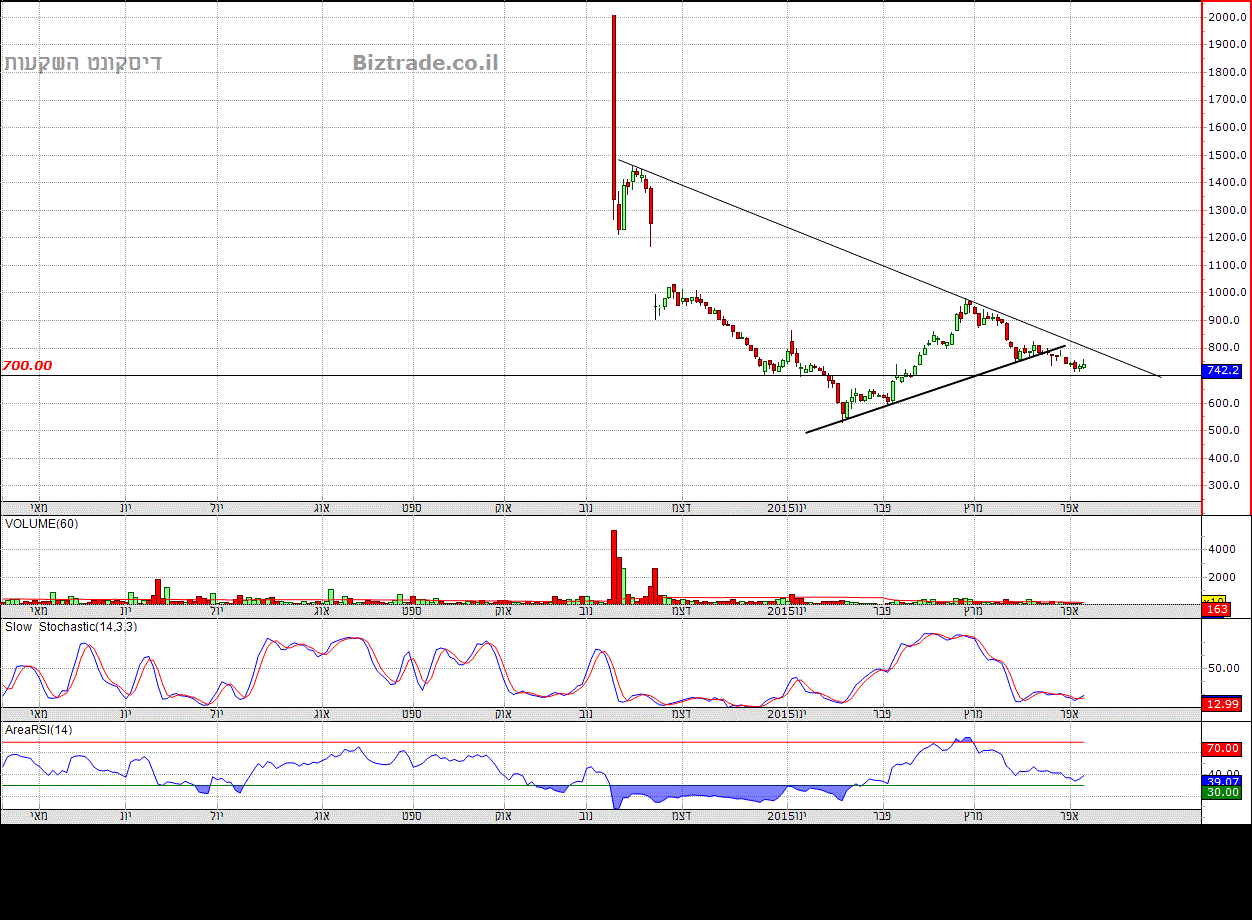Image resolution: width=1252 pixels, height=920 pixels.
Task: Click the 1400.0 price axis label
Action: coord(1227,183)
